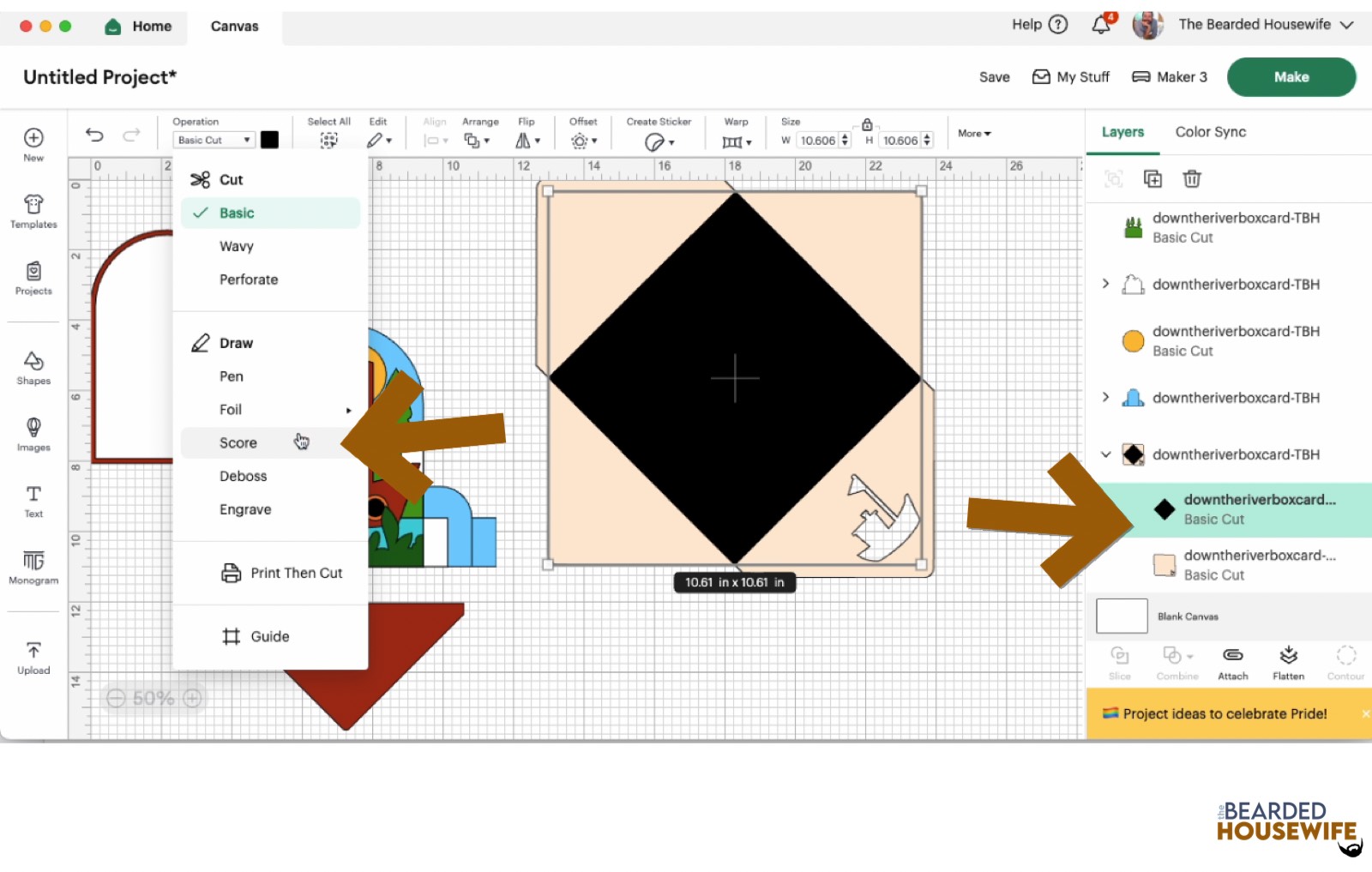The height and width of the screenshot is (872, 1372).
Task: Open the Warp tool
Action: (x=737, y=141)
